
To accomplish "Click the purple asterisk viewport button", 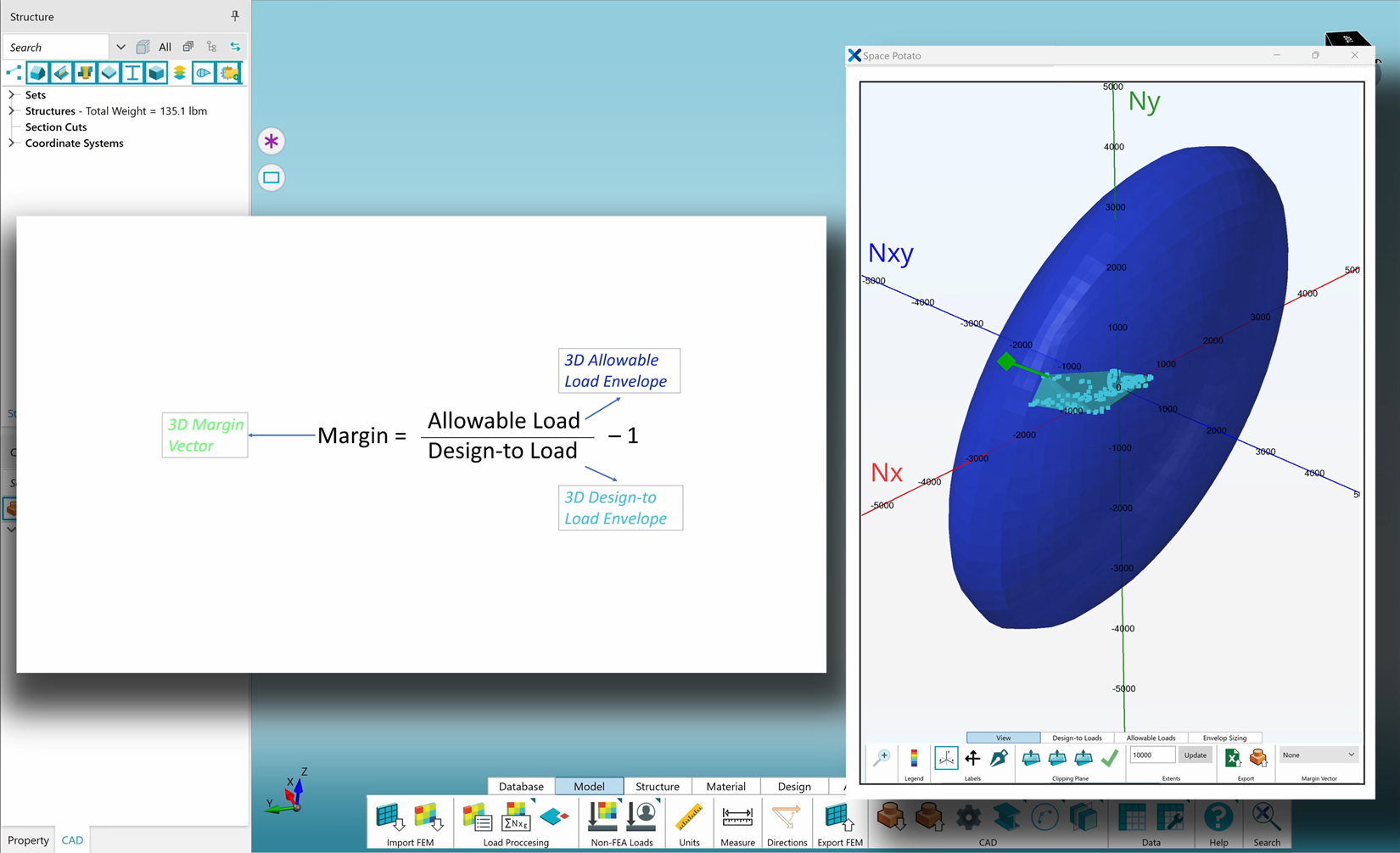I will click(272, 141).
